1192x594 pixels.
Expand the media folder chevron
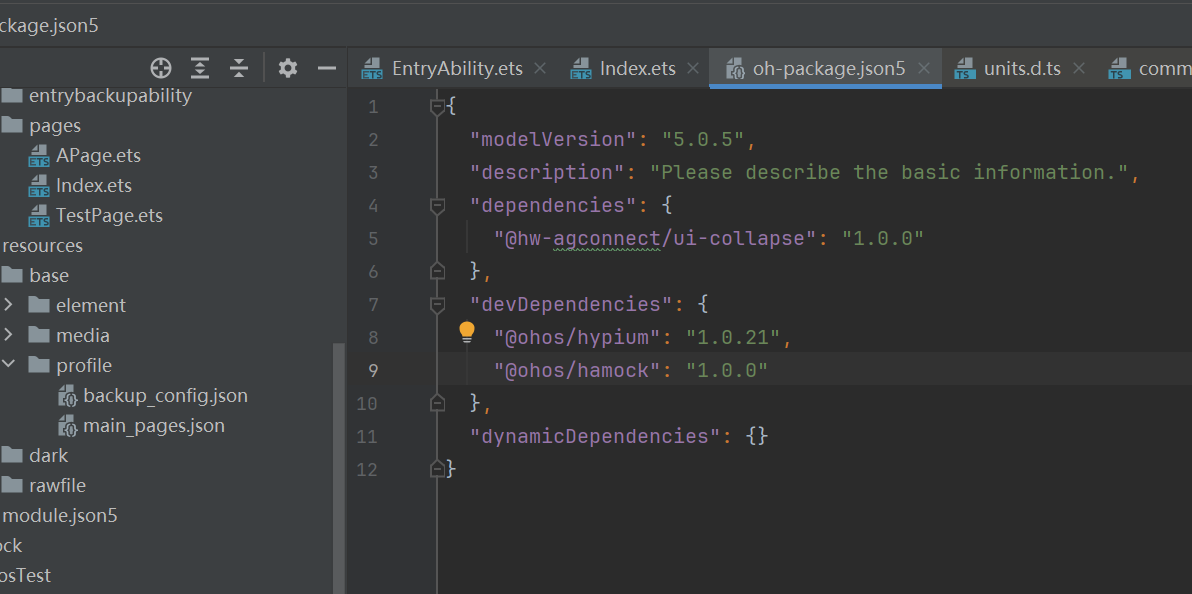(x=8, y=335)
